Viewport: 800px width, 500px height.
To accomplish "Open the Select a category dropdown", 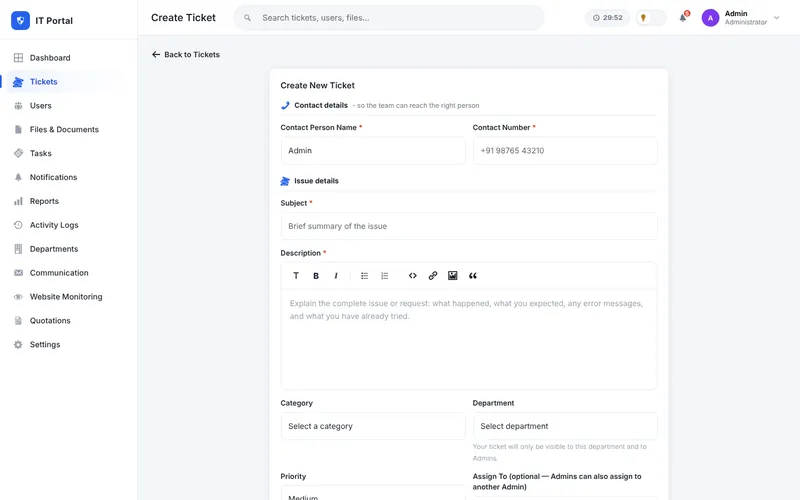I will pyautogui.click(x=373, y=426).
